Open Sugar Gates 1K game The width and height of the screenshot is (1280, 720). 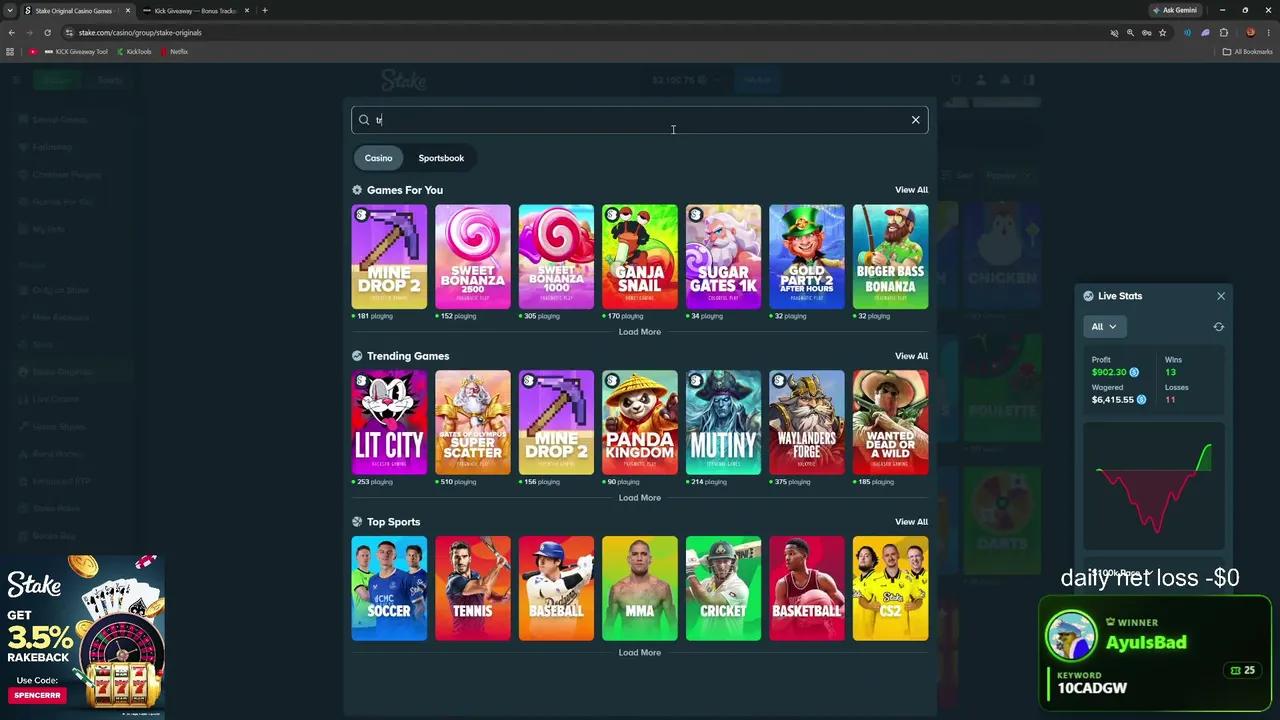[x=724, y=257]
